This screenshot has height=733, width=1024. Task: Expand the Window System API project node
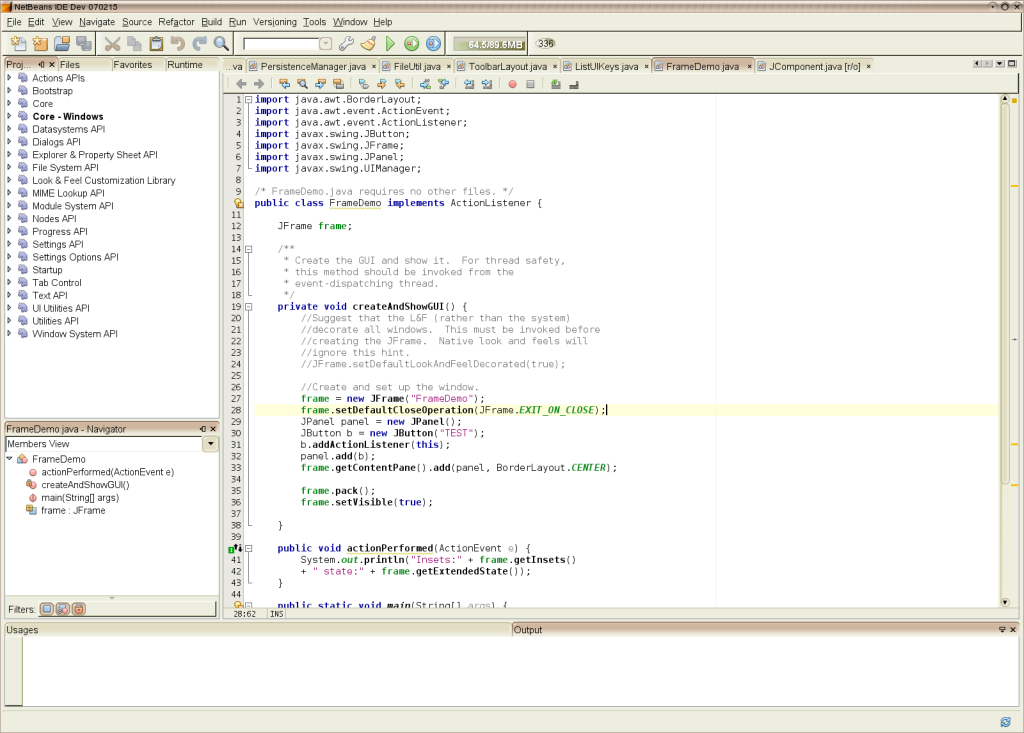coord(9,334)
